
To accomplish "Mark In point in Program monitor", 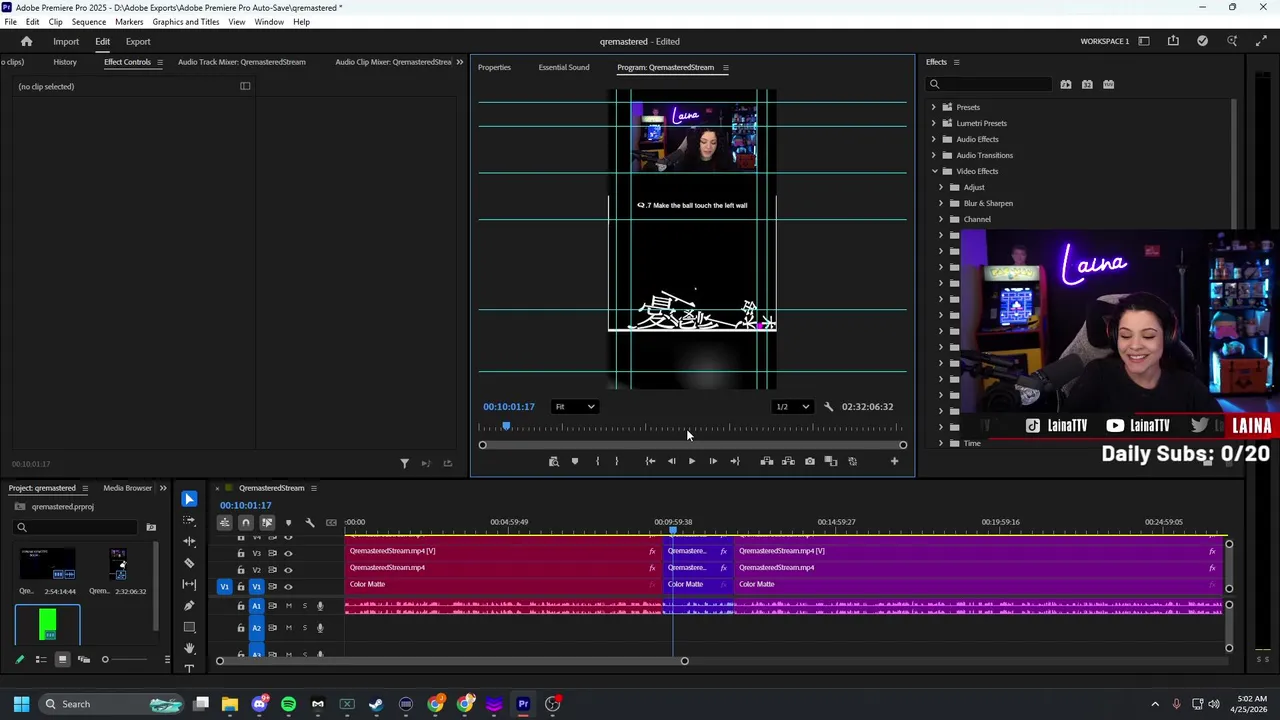I will [597, 461].
